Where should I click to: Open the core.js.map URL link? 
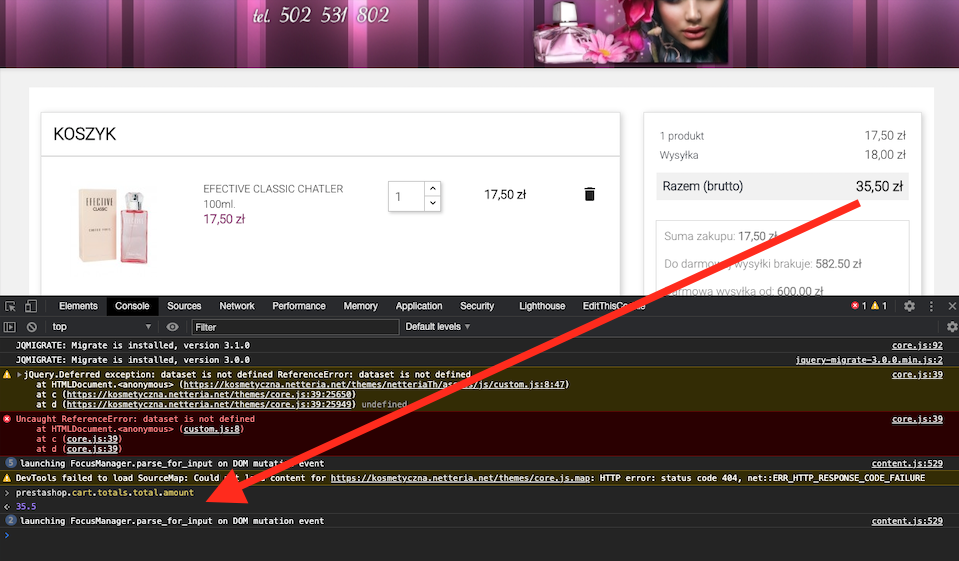click(461, 478)
